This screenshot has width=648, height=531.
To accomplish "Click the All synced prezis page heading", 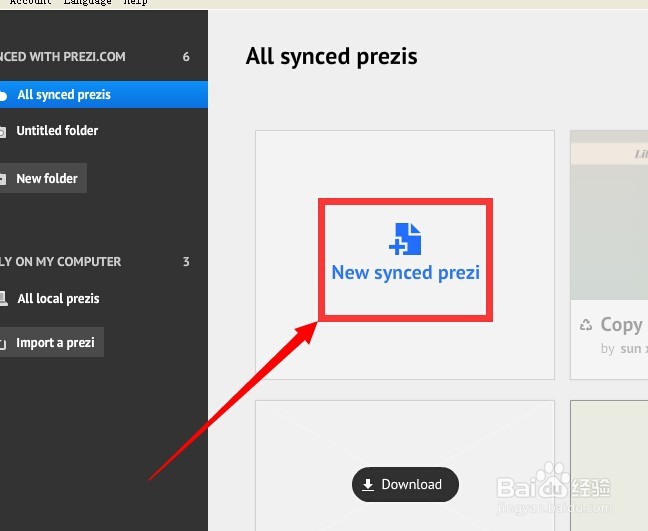I will point(331,56).
